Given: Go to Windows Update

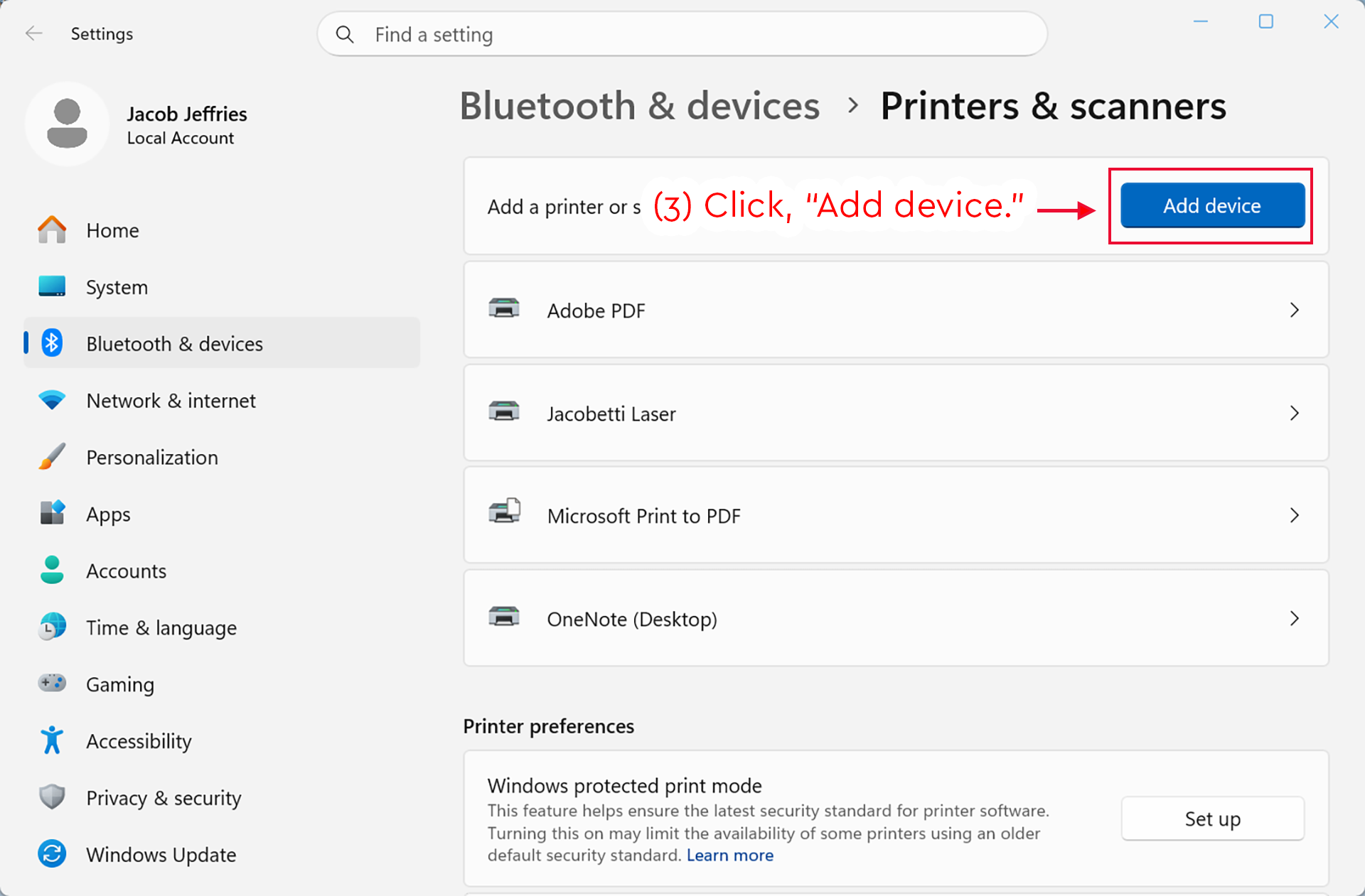Looking at the screenshot, I should (x=222, y=855).
